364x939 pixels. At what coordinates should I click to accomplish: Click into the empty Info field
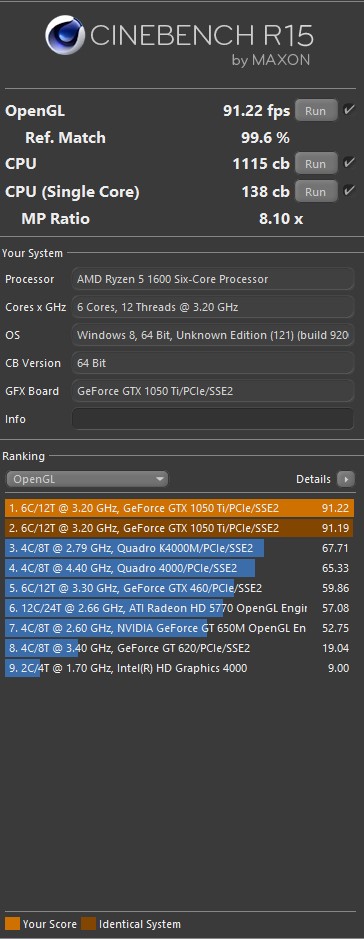[x=213, y=419]
